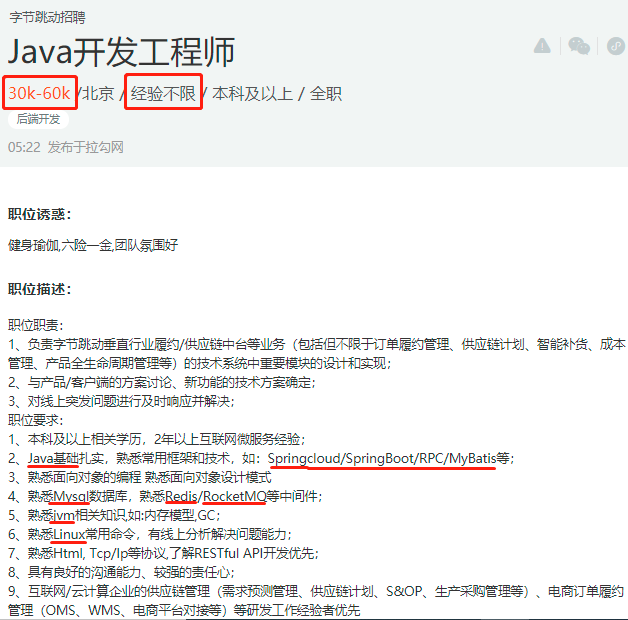The height and width of the screenshot is (620, 628).
Task: Click the last line mentioning OMS、WMS
Action: 184,610
